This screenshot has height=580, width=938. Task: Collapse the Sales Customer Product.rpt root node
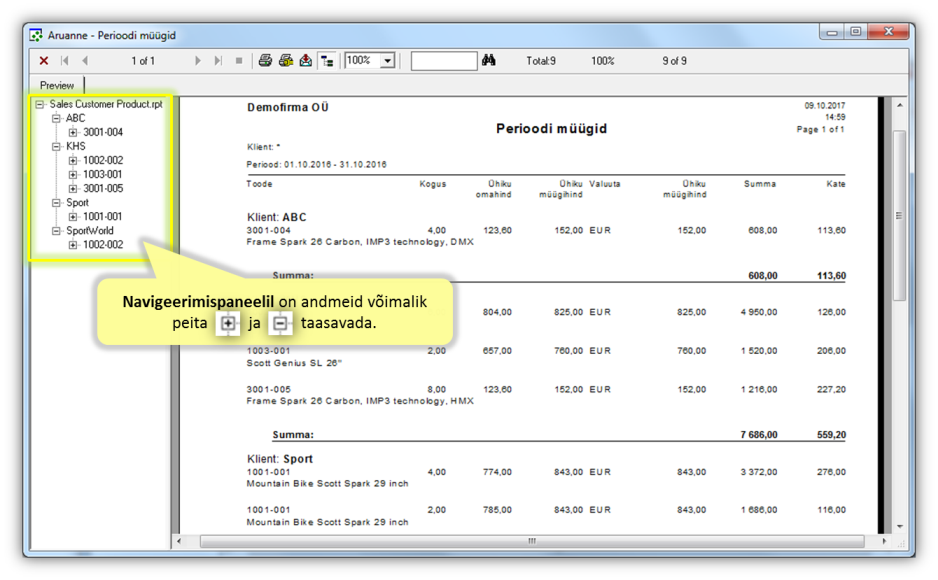point(40,104)
